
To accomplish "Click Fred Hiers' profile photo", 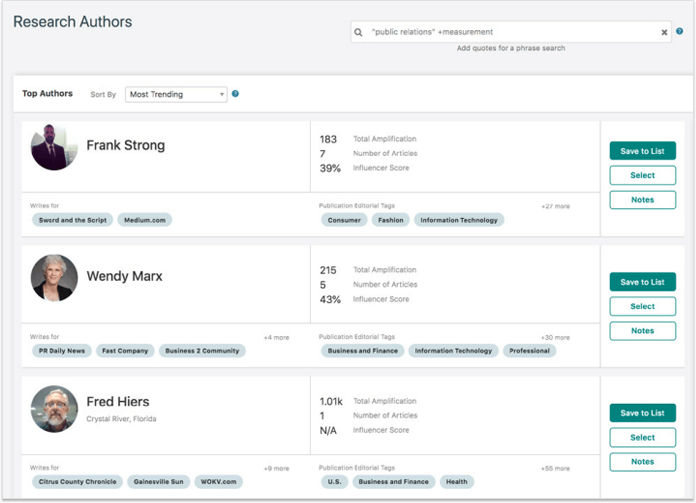I will (54, 409).
